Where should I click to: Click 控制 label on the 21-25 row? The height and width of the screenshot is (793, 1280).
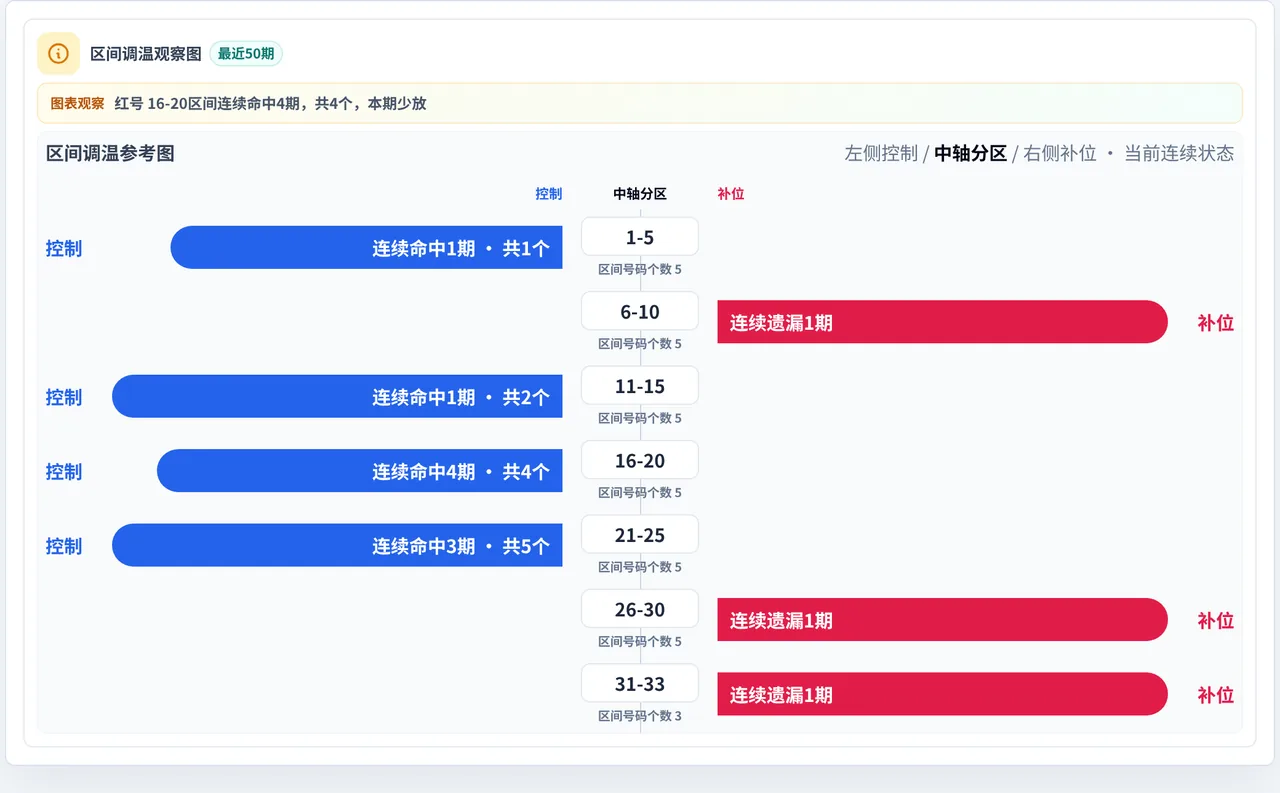(x=64, y=546)
